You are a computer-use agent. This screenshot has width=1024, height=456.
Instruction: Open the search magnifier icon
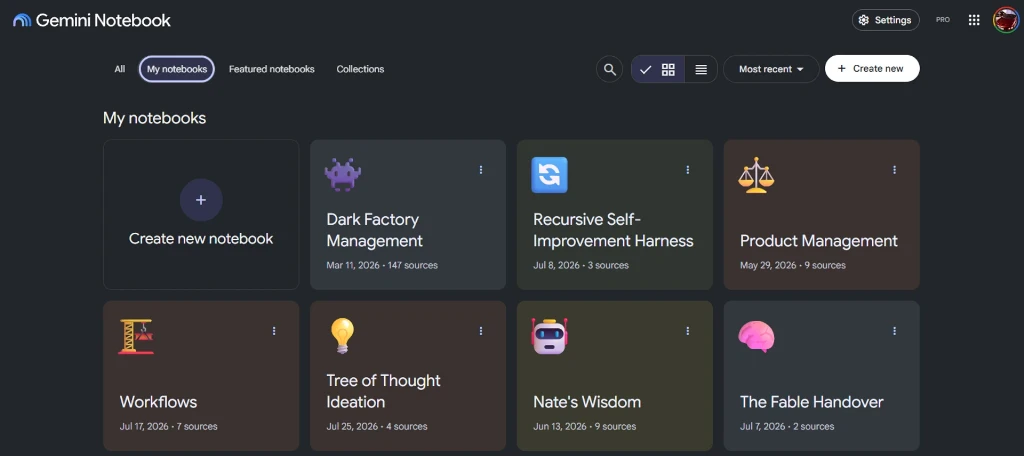[609, 69]
